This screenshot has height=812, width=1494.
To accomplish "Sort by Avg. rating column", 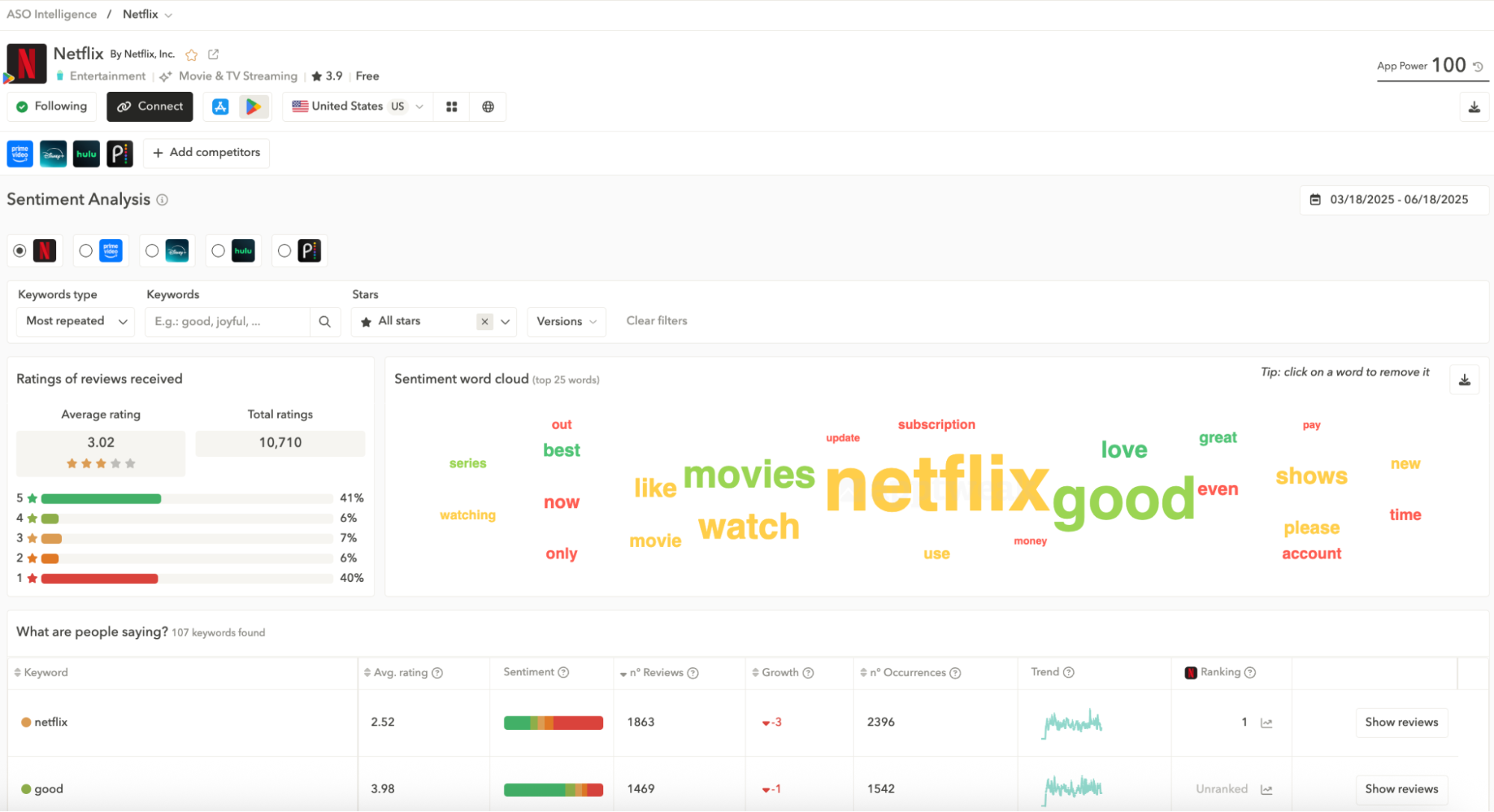I will tap(395, 673).
